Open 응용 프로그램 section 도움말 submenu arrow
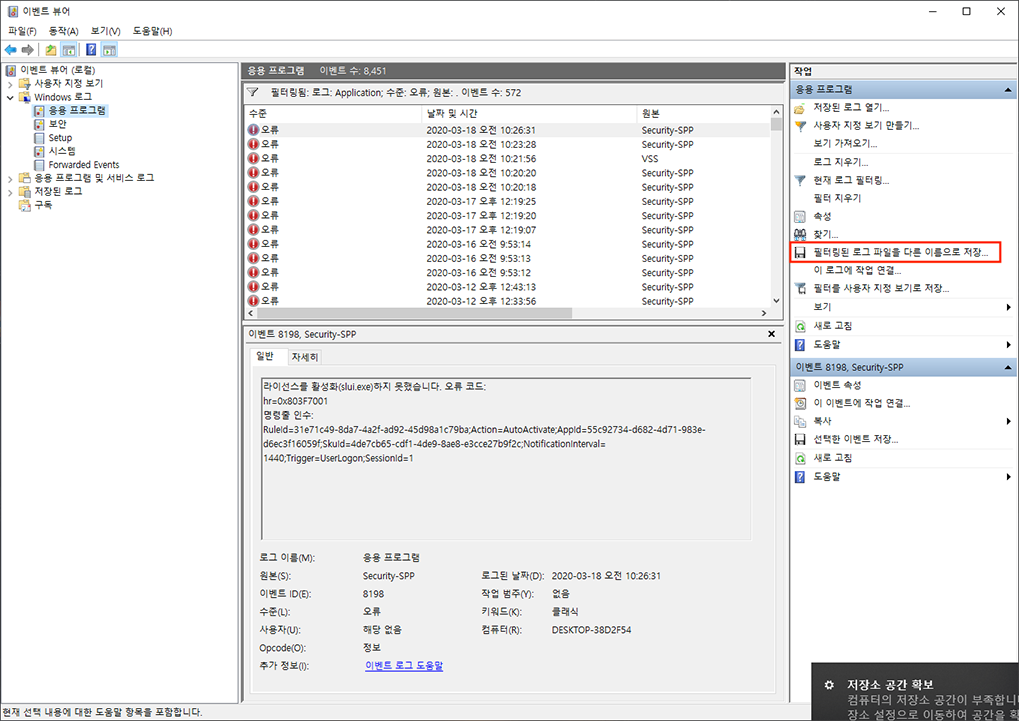The height and width of the screenshot is (721, 1019). point(1009,345)
